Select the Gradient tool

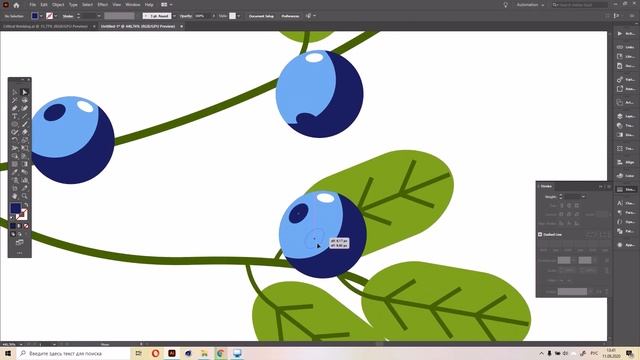click(x=24, y=164)
